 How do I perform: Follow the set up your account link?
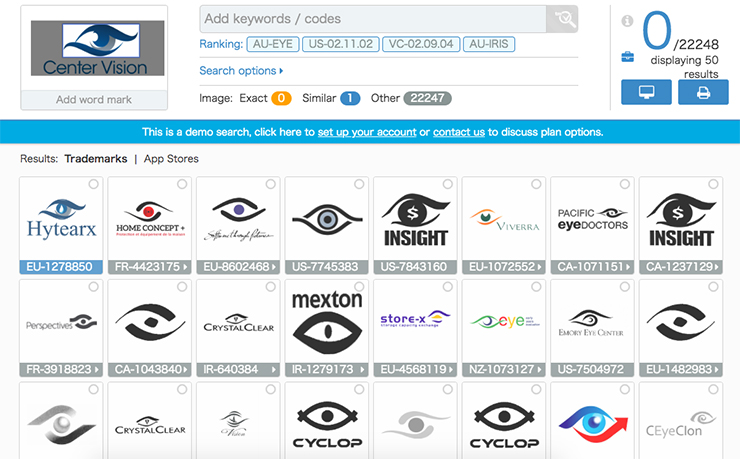pos(367,132)
